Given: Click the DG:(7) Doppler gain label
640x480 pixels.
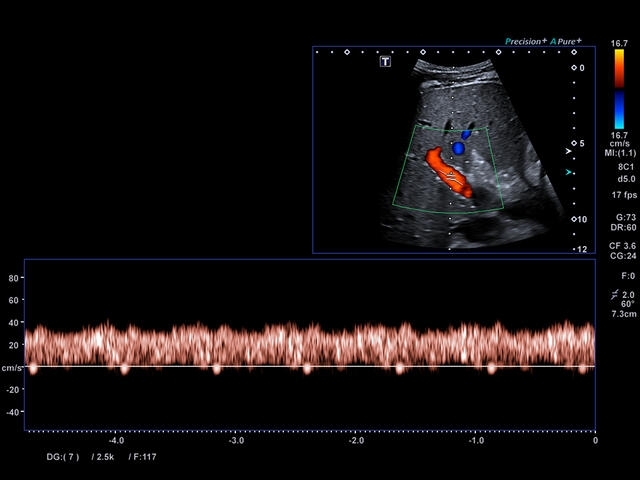Looking at the screenshot, I should pyautogui.click(x=60, y=457).
